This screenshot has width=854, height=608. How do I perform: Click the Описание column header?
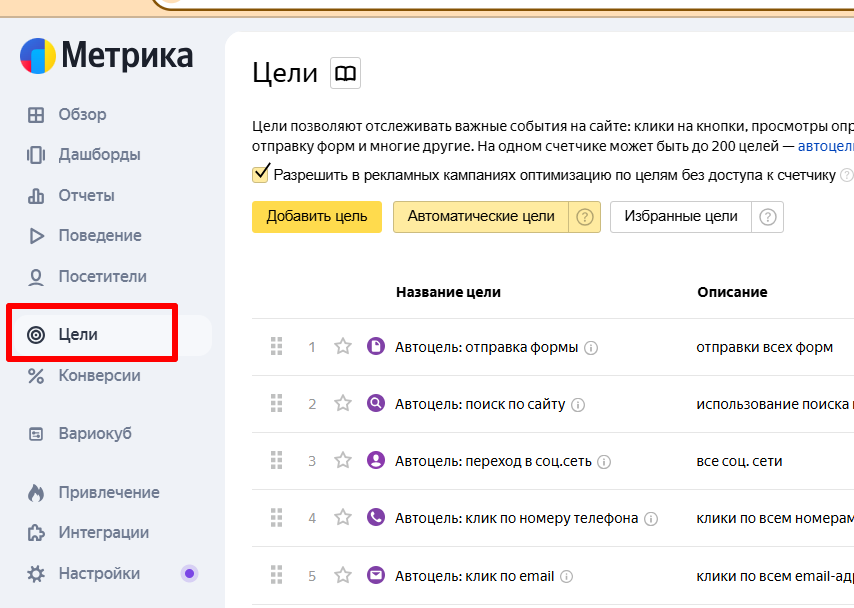click(x=732, y=292)
